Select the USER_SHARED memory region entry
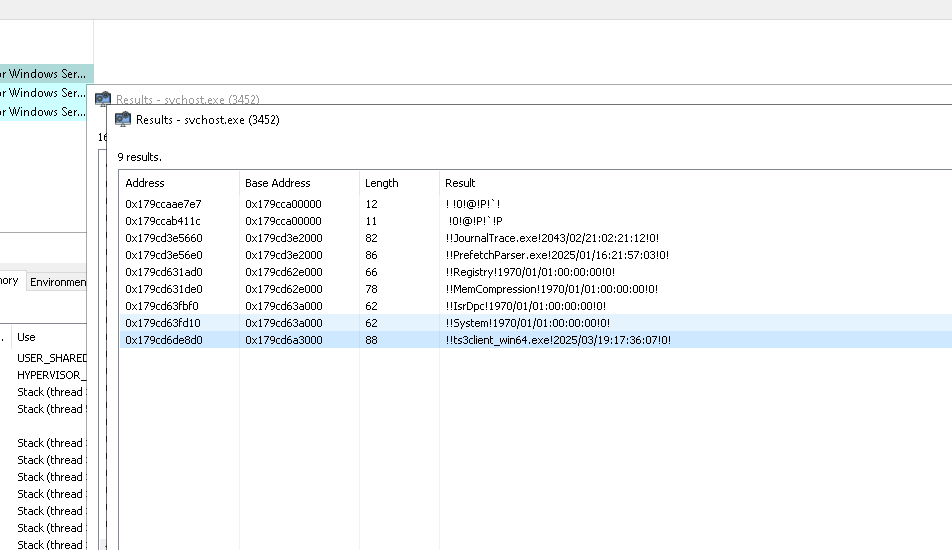This screenshot has height=550, width=952. coord(52,358)
